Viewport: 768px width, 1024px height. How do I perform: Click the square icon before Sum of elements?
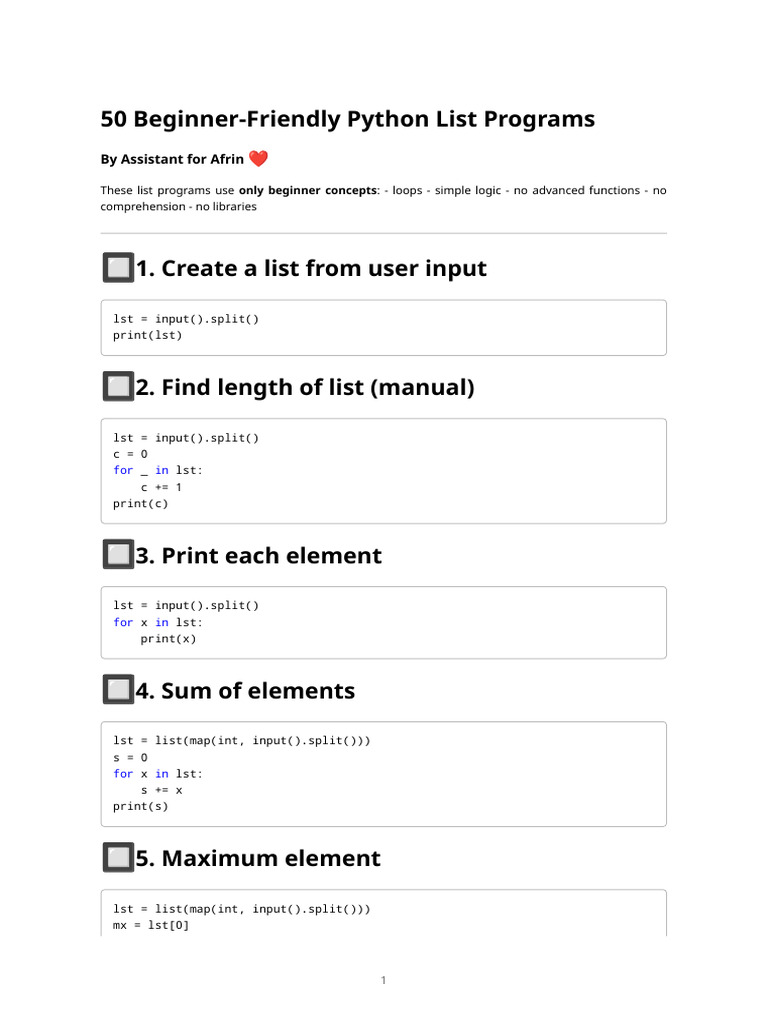(x=118, y=690)
